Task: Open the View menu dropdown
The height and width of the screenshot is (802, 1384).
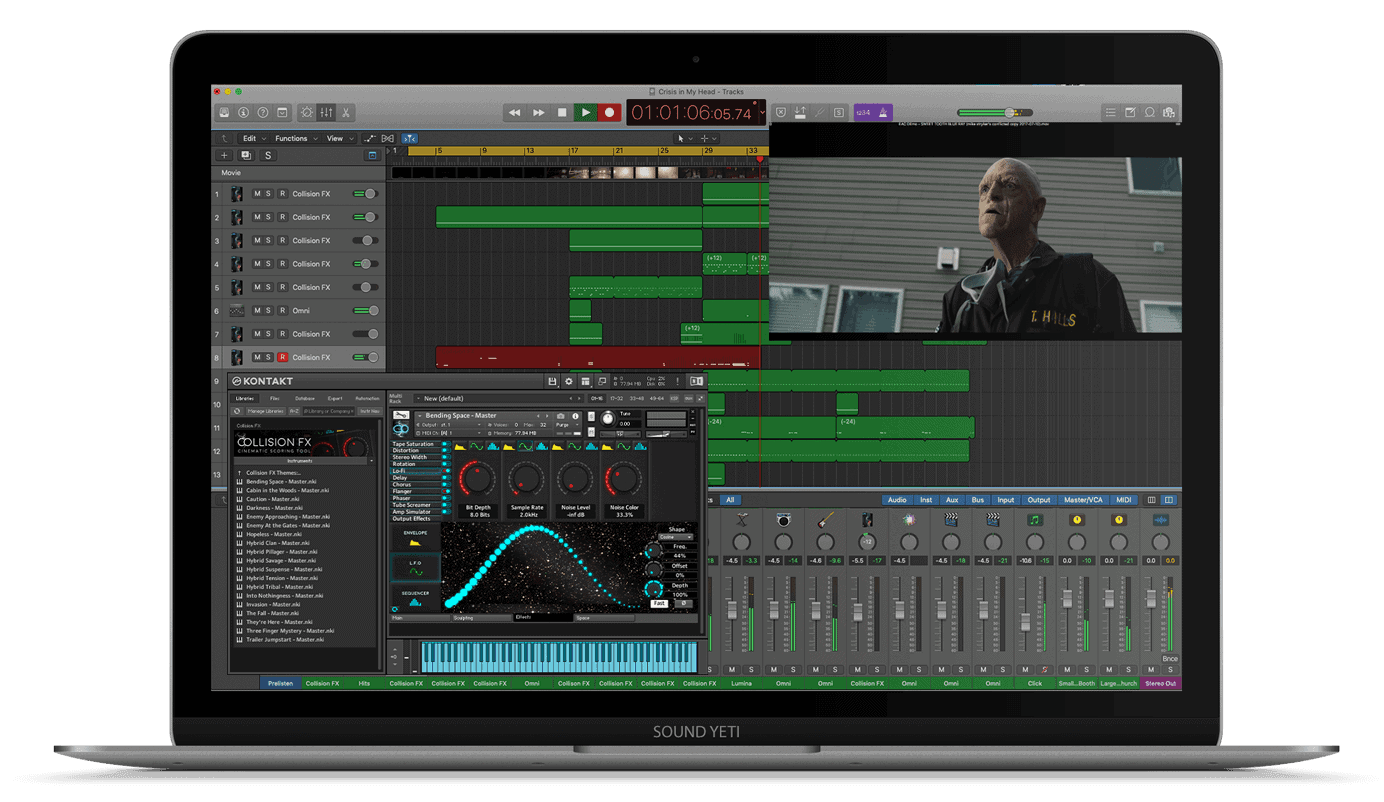Action: [x=337, y=139]
